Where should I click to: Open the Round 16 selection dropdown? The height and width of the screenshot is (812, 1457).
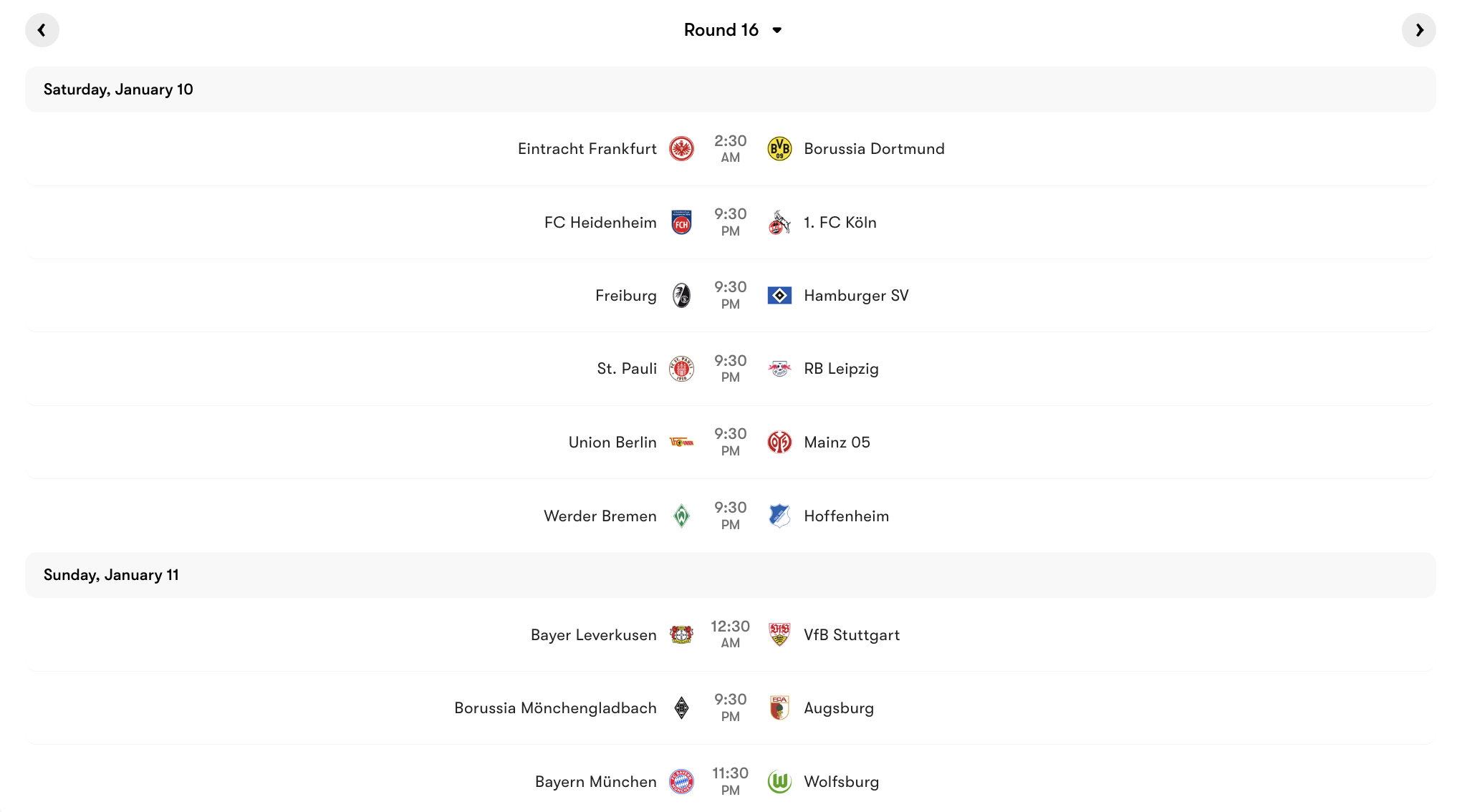click(x=734, y=30)
